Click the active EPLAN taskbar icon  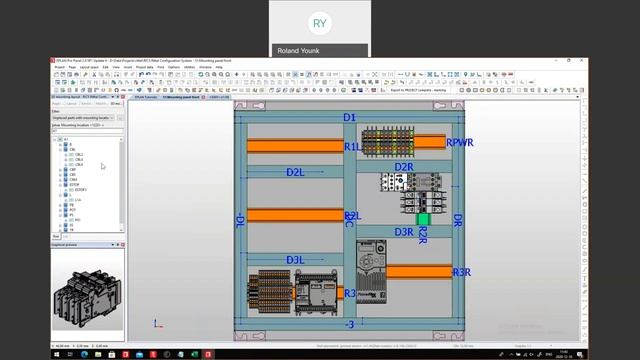tap(208, 354)
